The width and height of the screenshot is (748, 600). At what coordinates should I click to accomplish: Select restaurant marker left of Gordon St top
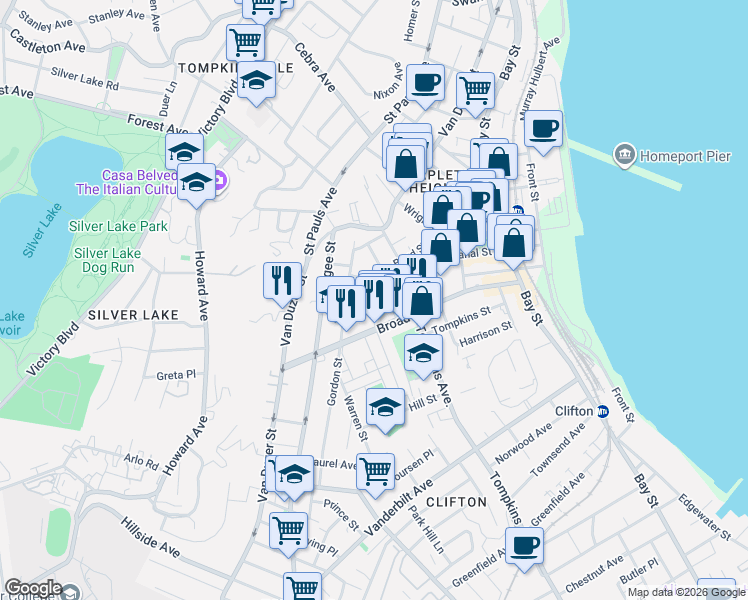pos(346,307)
